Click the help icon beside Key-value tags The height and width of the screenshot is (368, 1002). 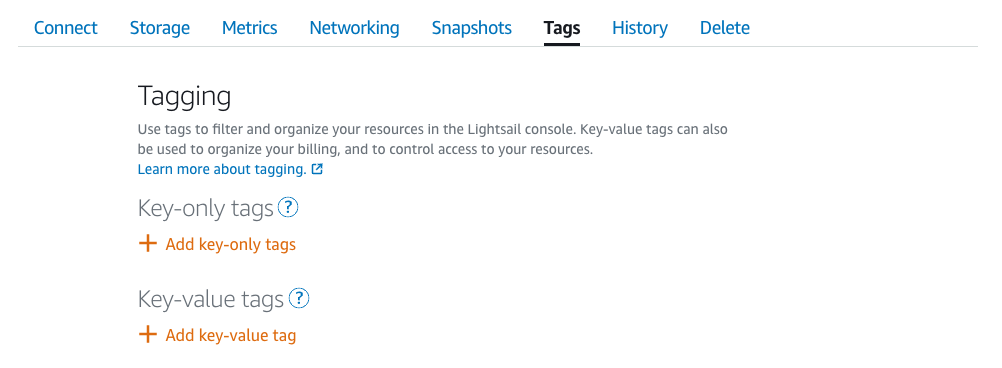[x=299, y=298]
